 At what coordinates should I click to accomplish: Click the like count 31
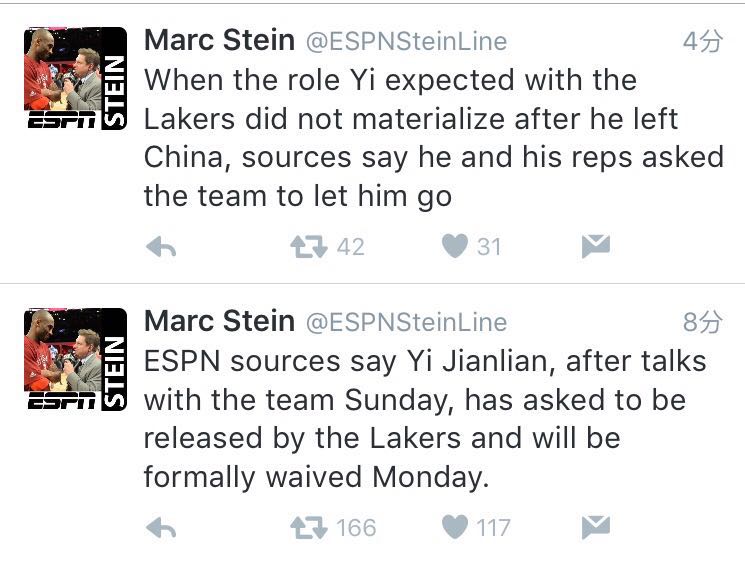coord(489,246)
